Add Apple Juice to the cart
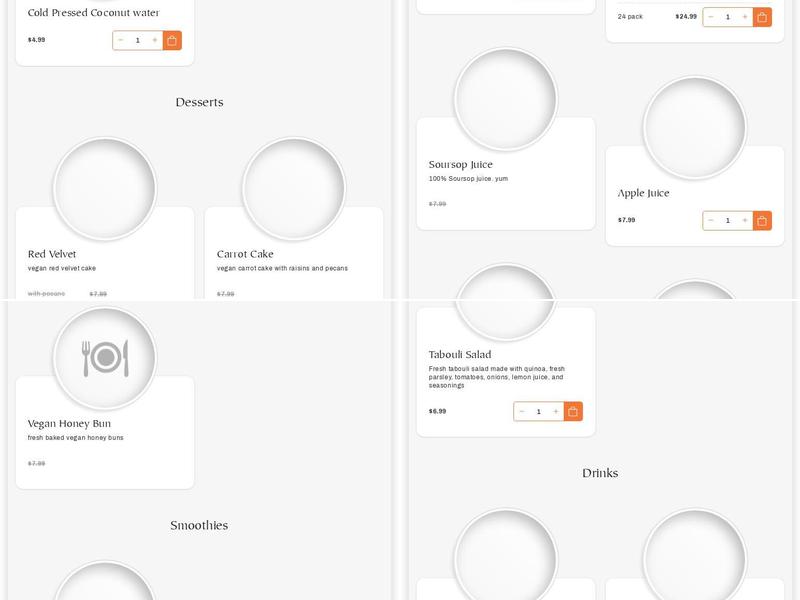This screenshot has width=800, height=600. [762, 220]
